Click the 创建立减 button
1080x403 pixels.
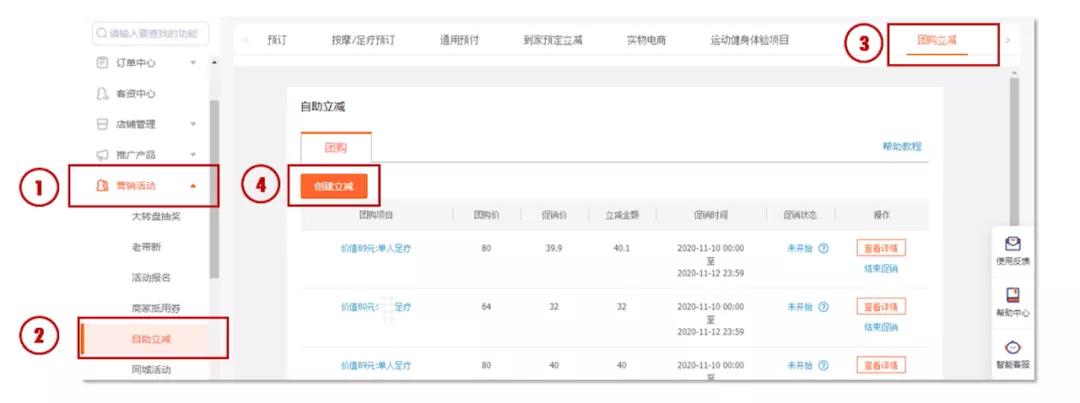[334, 186]
